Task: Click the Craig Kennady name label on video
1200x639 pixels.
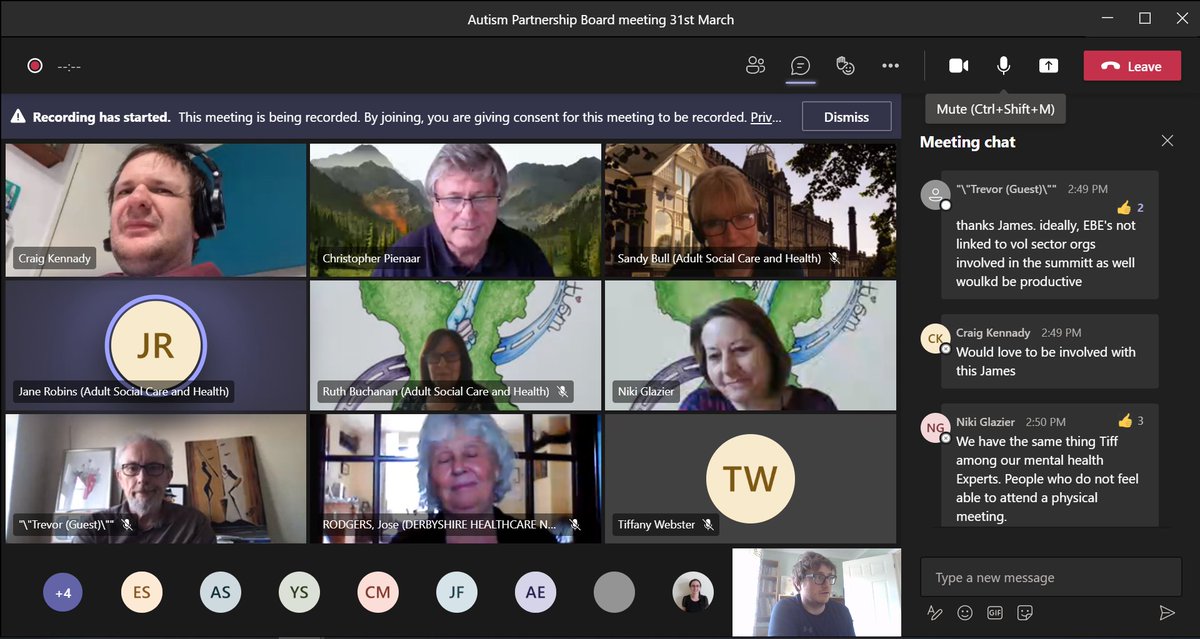Action: click(55, 258)
